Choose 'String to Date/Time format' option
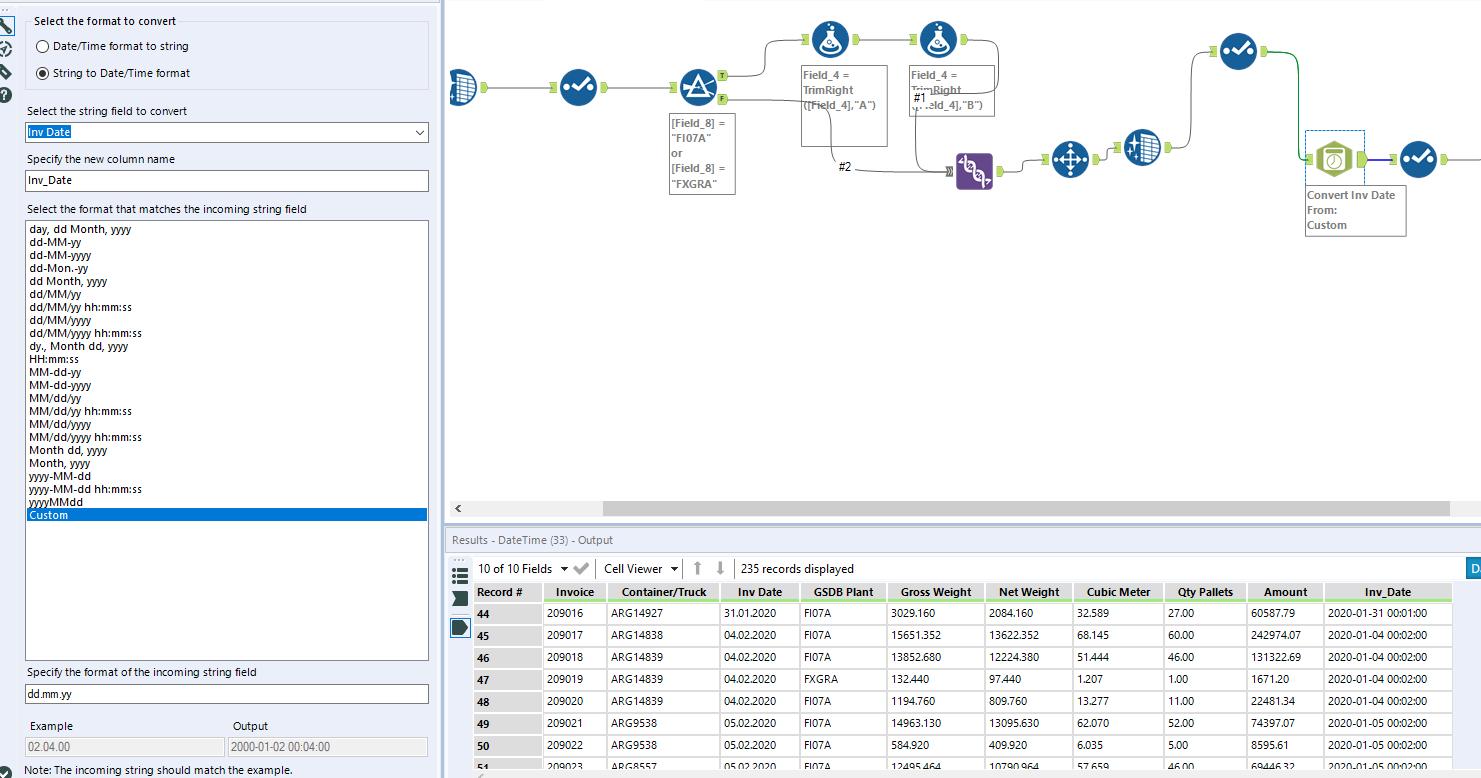This screenshot has height=778, width=1481. pyautogui.click(x=42, y=73)
